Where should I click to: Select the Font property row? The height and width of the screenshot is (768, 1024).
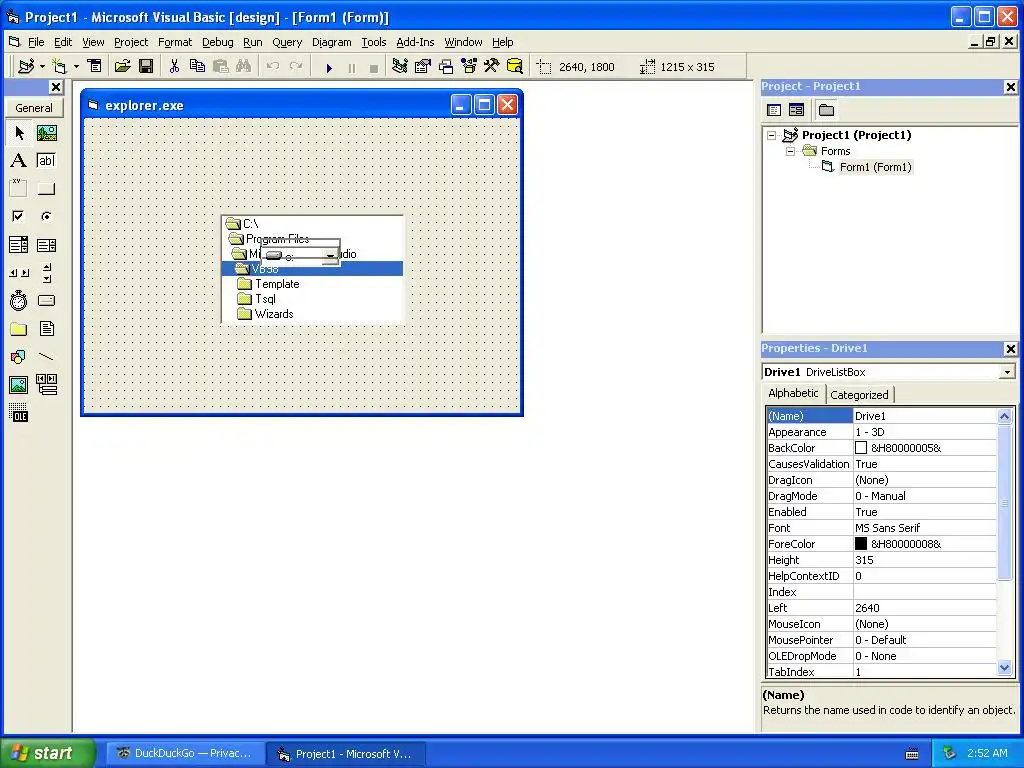pyautogui.click(x=882, y=528)
